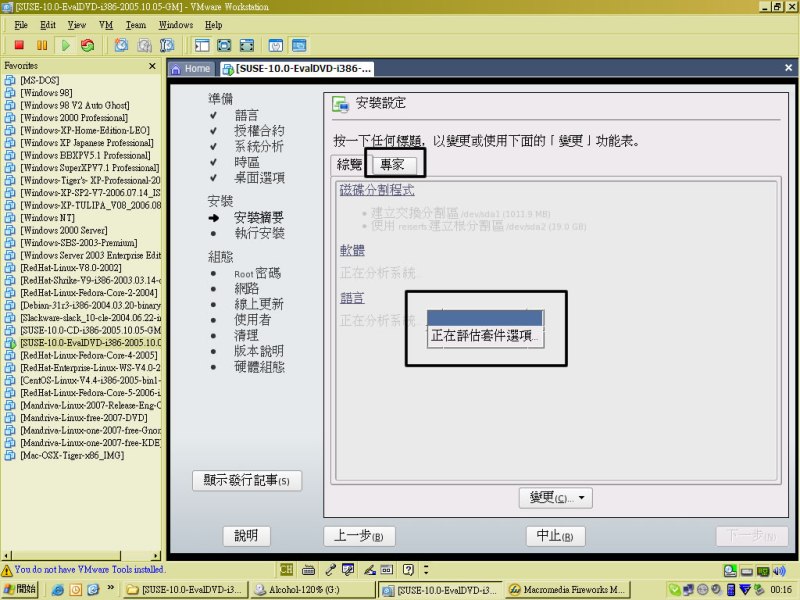Click the 語言 language heading link
Viewport: 800px width, 600px height.
(x=352, y=298)
